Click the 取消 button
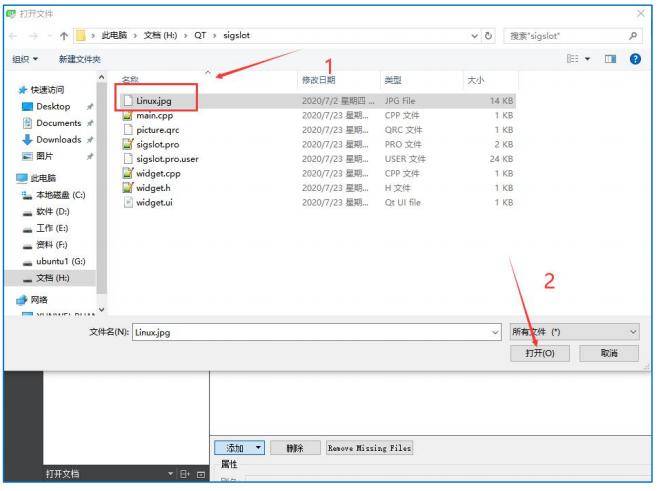The height and width of the screenshot is (491, 662). click(609, 353)
